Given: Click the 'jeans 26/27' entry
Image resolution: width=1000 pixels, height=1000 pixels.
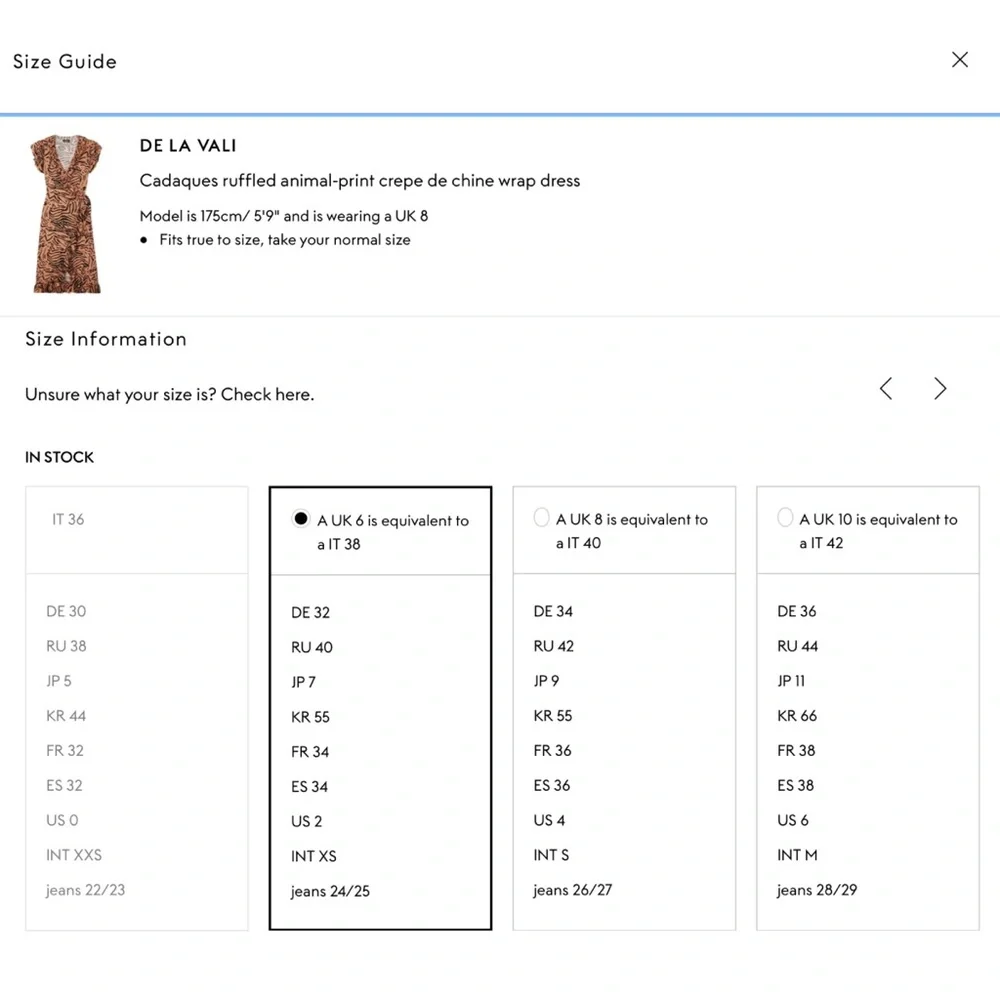Looking at the screenshot, I should pos(573,890).
